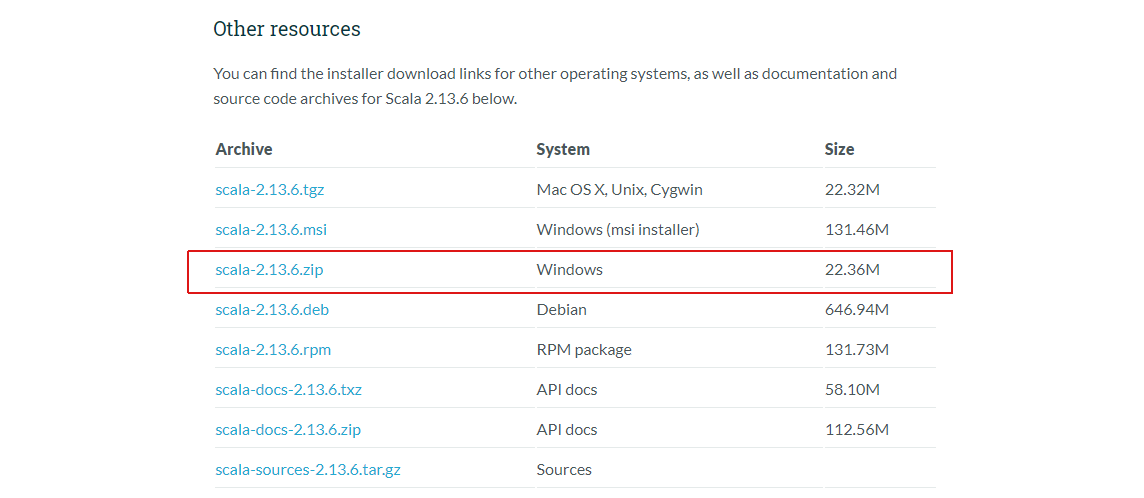Click the 58.10M size value
This screenshot has width=1144, height=498.
tap(852, 389)
